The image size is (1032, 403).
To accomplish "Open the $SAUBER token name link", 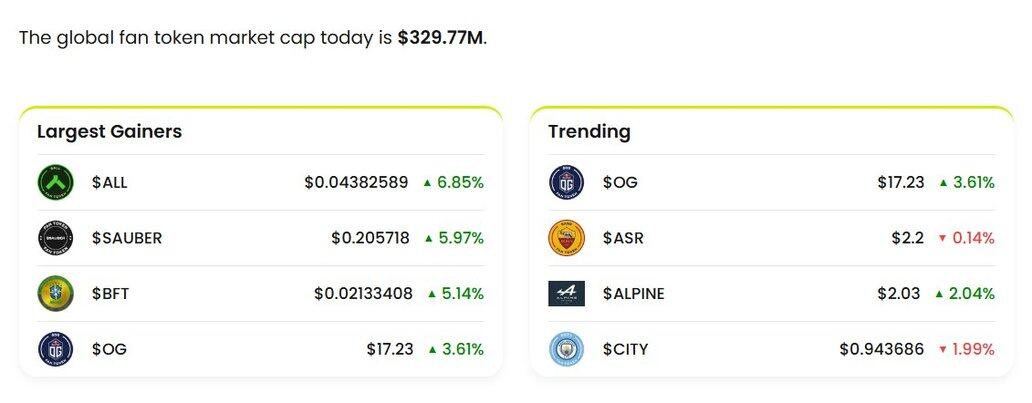I will [x=126, y=238].
